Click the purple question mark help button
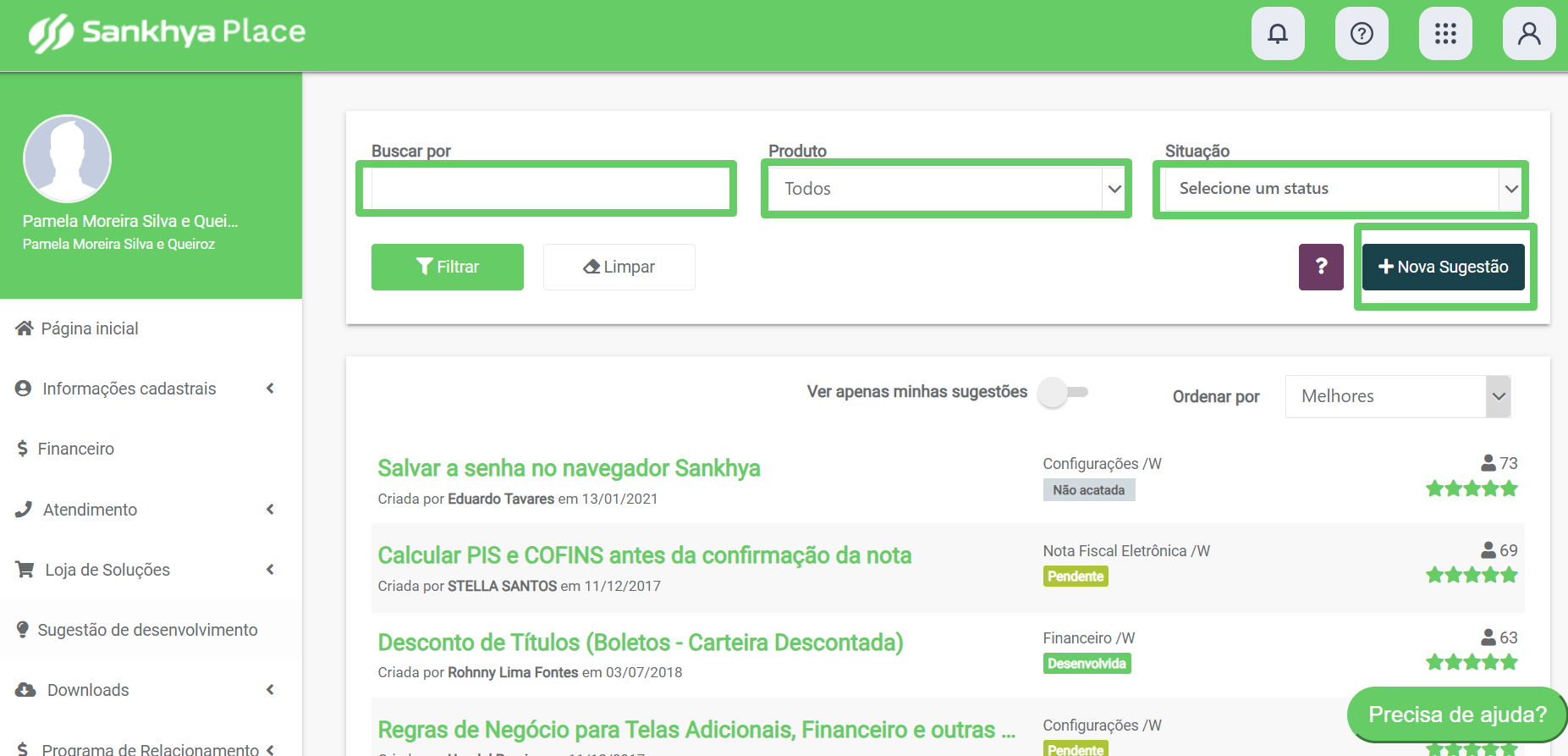The width and height of the screenshot is (1568, 756). [x=1321, y=268]
